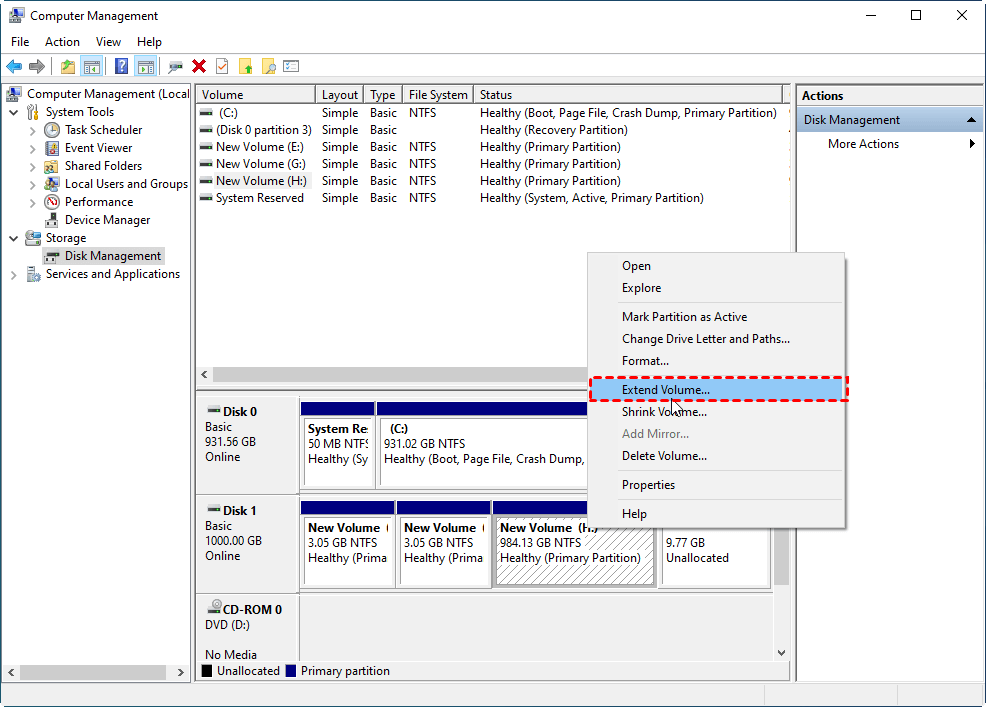
Task: Click the red X Delete icon
Action: coord(198,66)
